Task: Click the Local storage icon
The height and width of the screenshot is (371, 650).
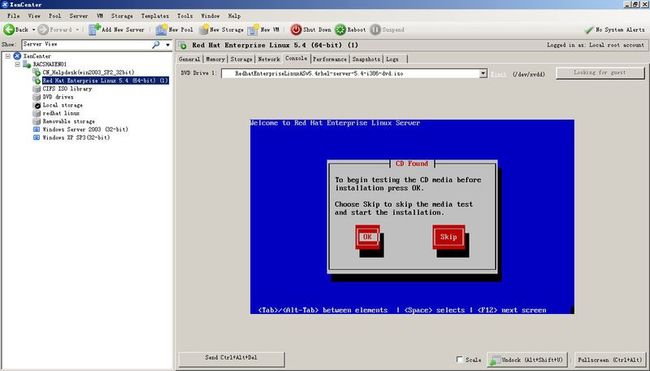Action: tap(36, 105)
